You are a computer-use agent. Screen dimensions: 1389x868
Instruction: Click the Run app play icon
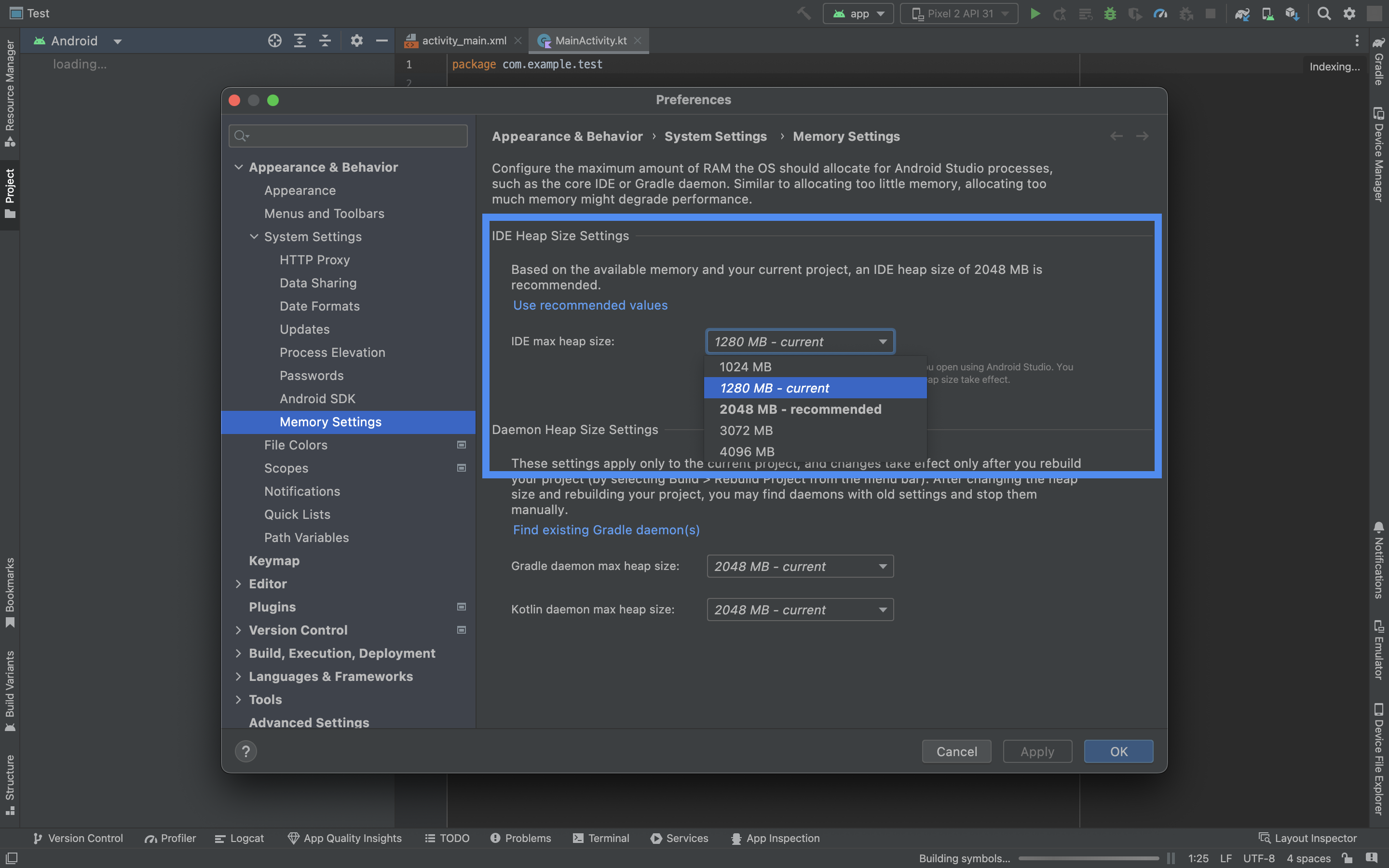pyautogui.click(x=1035, y=13)
